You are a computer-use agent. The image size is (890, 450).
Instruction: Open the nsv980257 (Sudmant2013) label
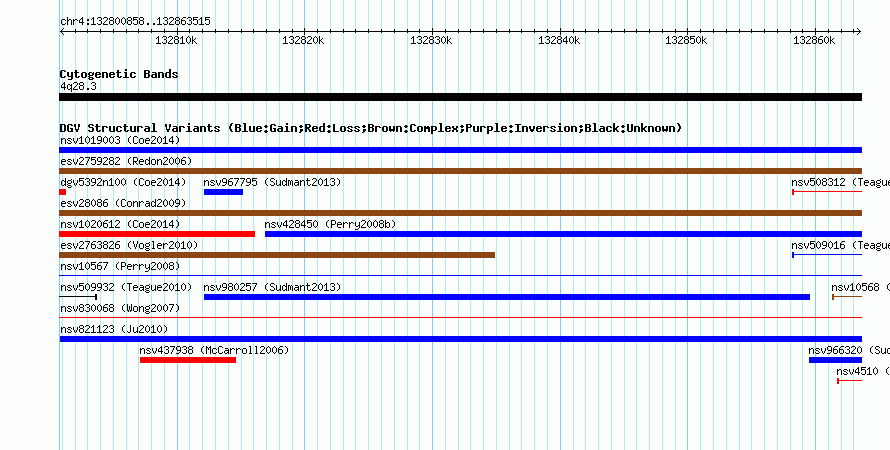point(272,287)
